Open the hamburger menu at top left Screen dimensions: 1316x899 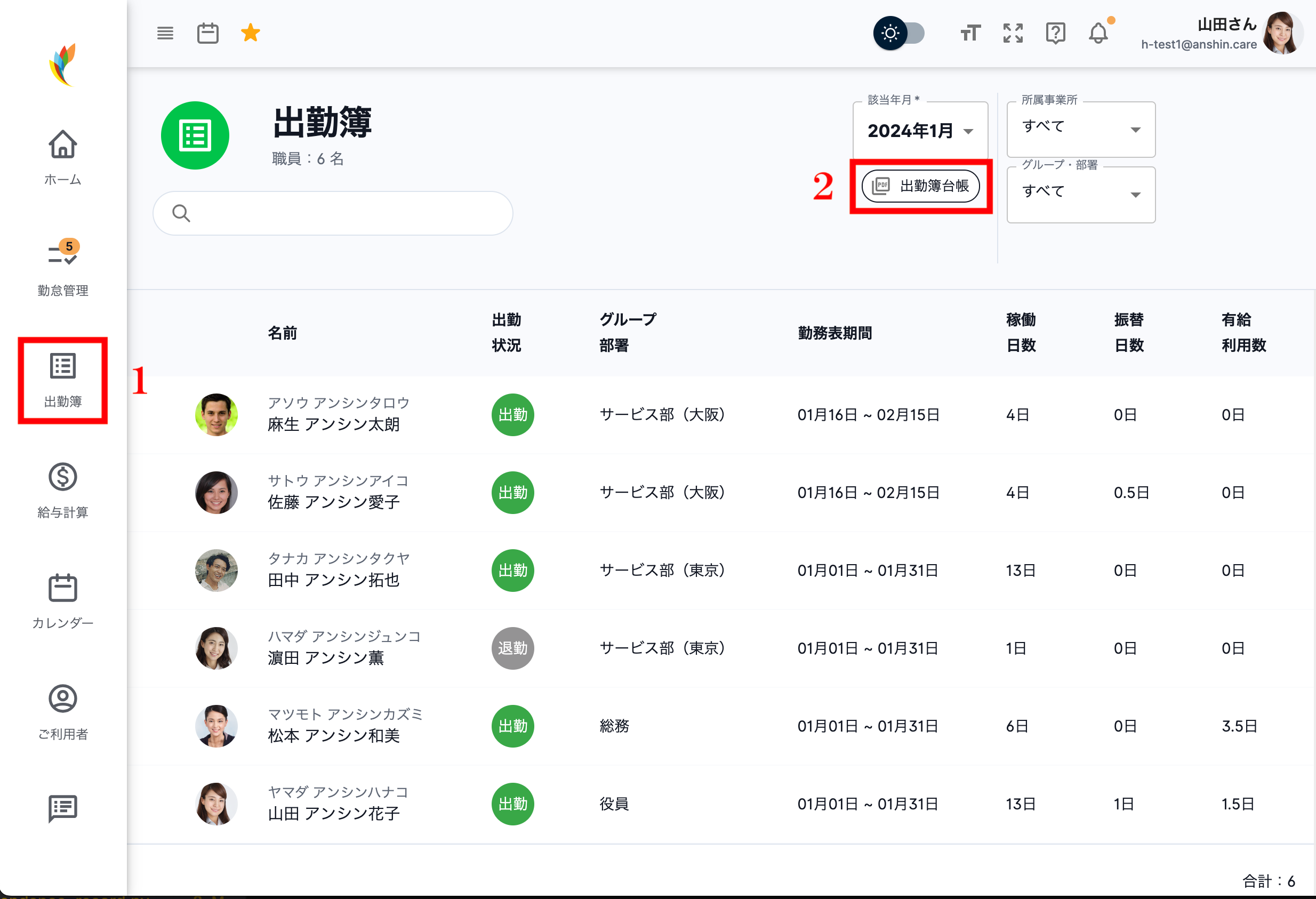point(165,33)
